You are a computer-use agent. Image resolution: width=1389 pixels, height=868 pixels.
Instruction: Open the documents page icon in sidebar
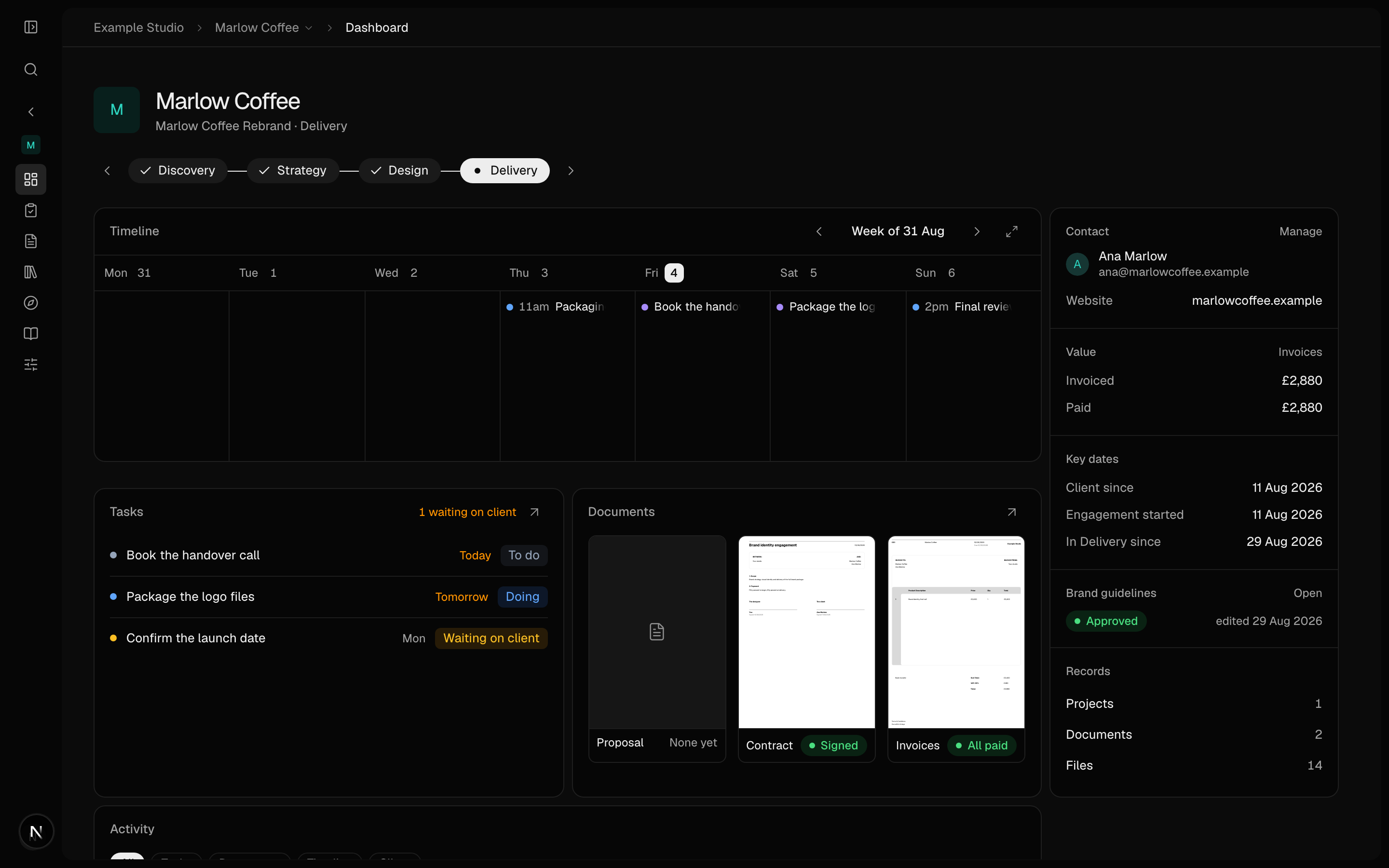pos(31,241)
